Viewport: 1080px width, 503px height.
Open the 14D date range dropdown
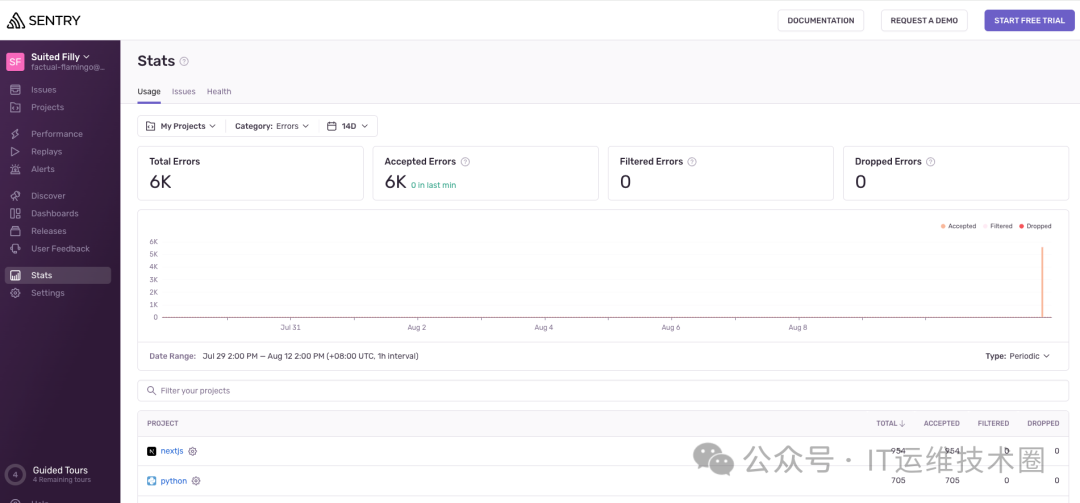coord(348,126)
